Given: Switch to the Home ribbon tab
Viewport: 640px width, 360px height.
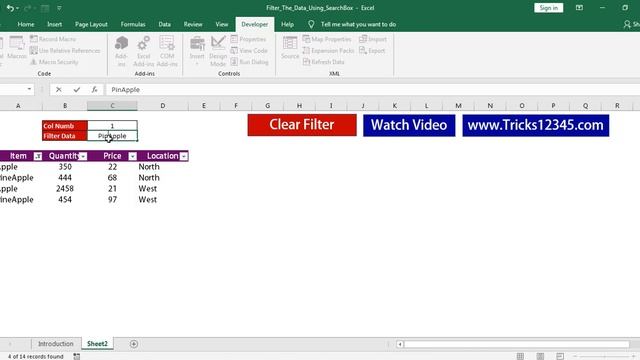Looking at the screenshot, I should pos(26,24).
